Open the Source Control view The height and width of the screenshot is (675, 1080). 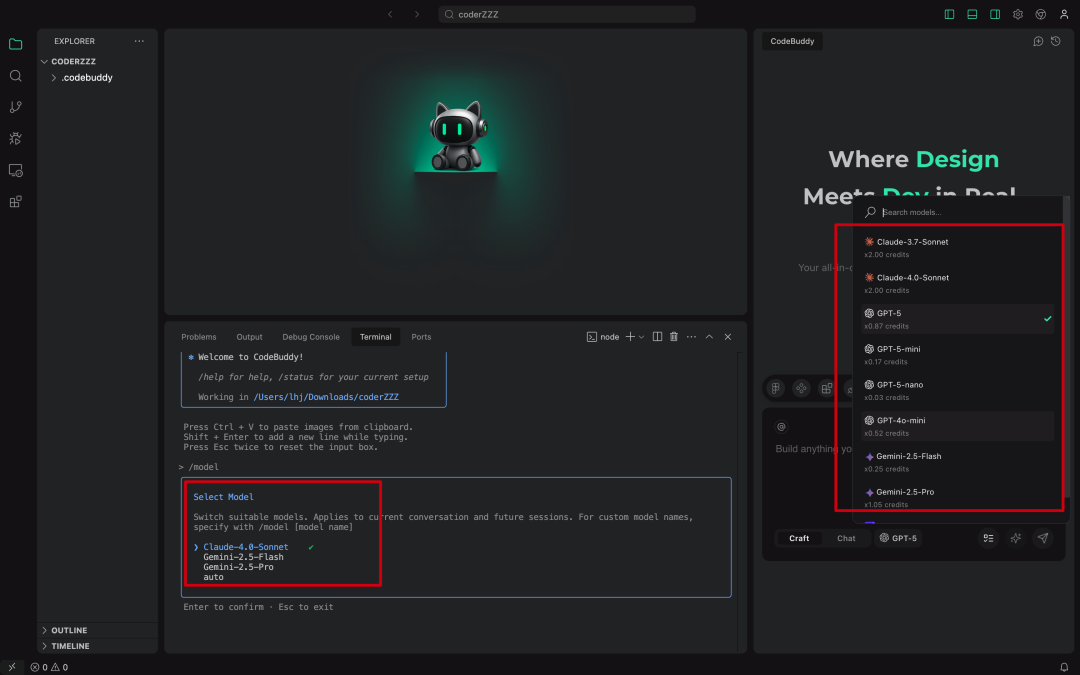point(15,106)
